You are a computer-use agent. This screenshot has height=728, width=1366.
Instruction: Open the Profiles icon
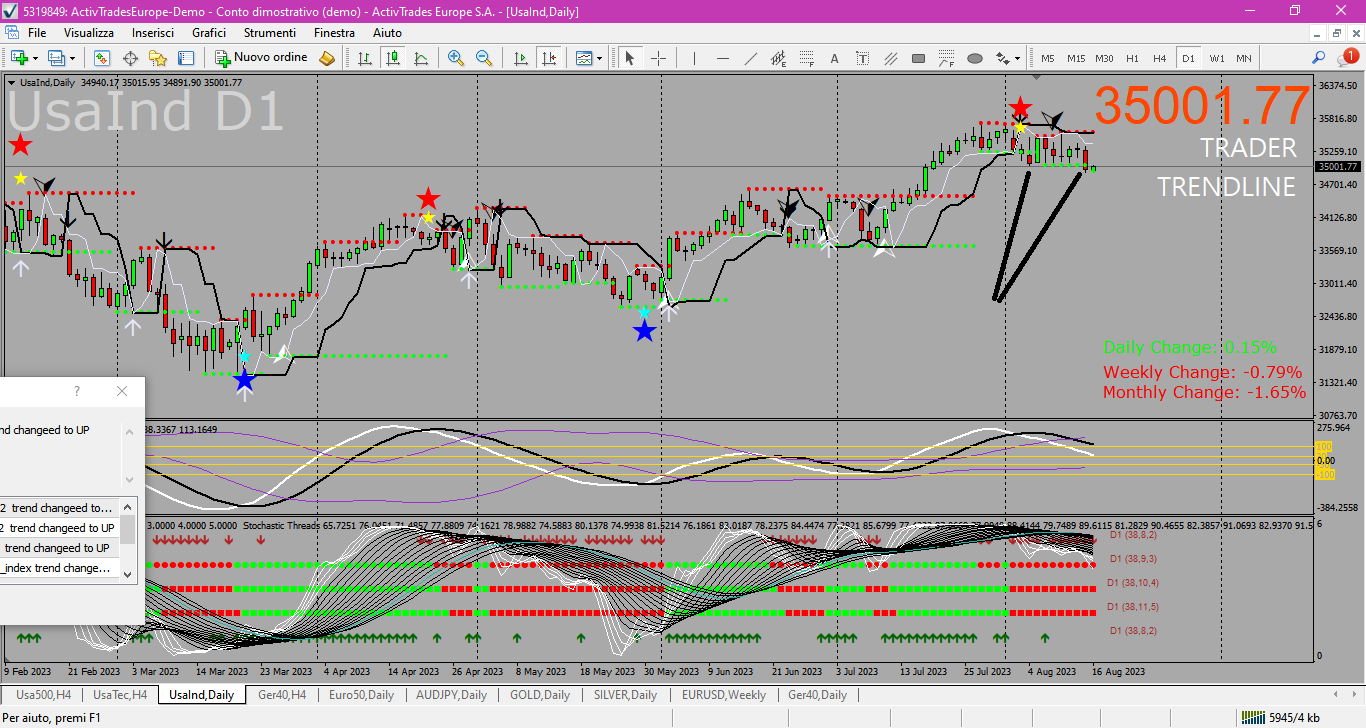pyautogui.click(x=56, y=58)
